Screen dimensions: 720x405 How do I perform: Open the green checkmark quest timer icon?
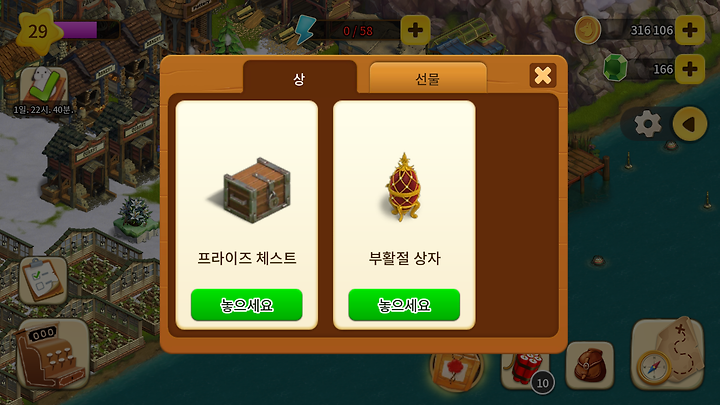click(x=44, y=86)
